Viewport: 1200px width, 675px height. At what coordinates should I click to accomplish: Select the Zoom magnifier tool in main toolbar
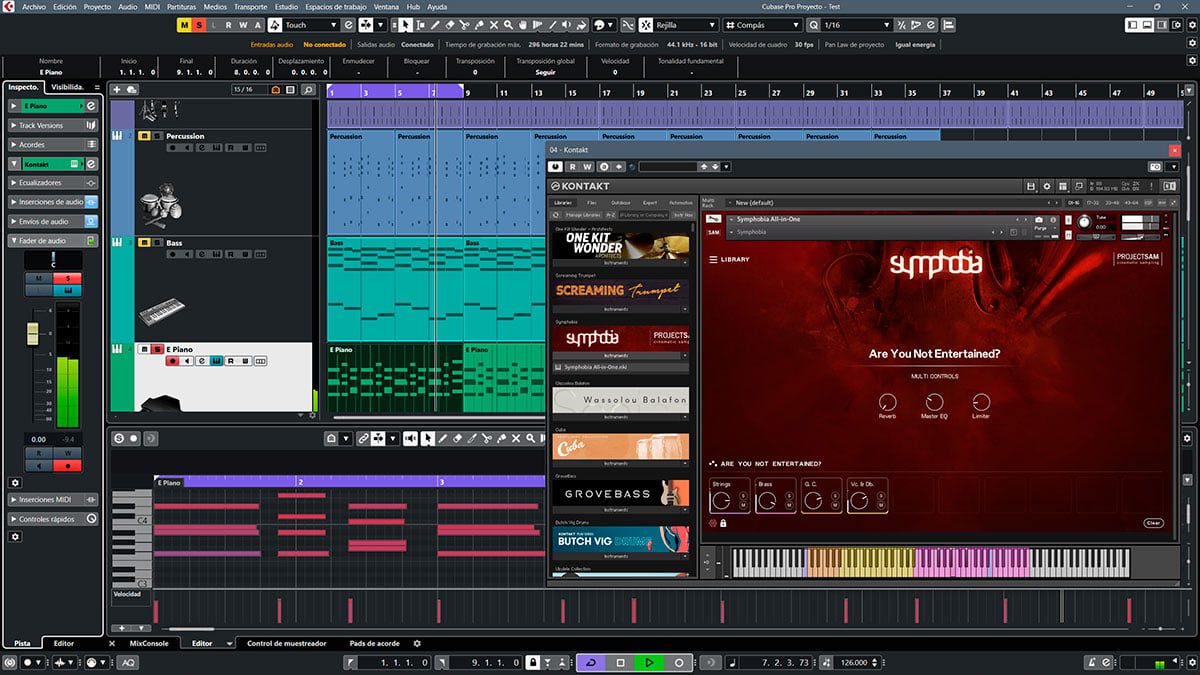[509, 25]
